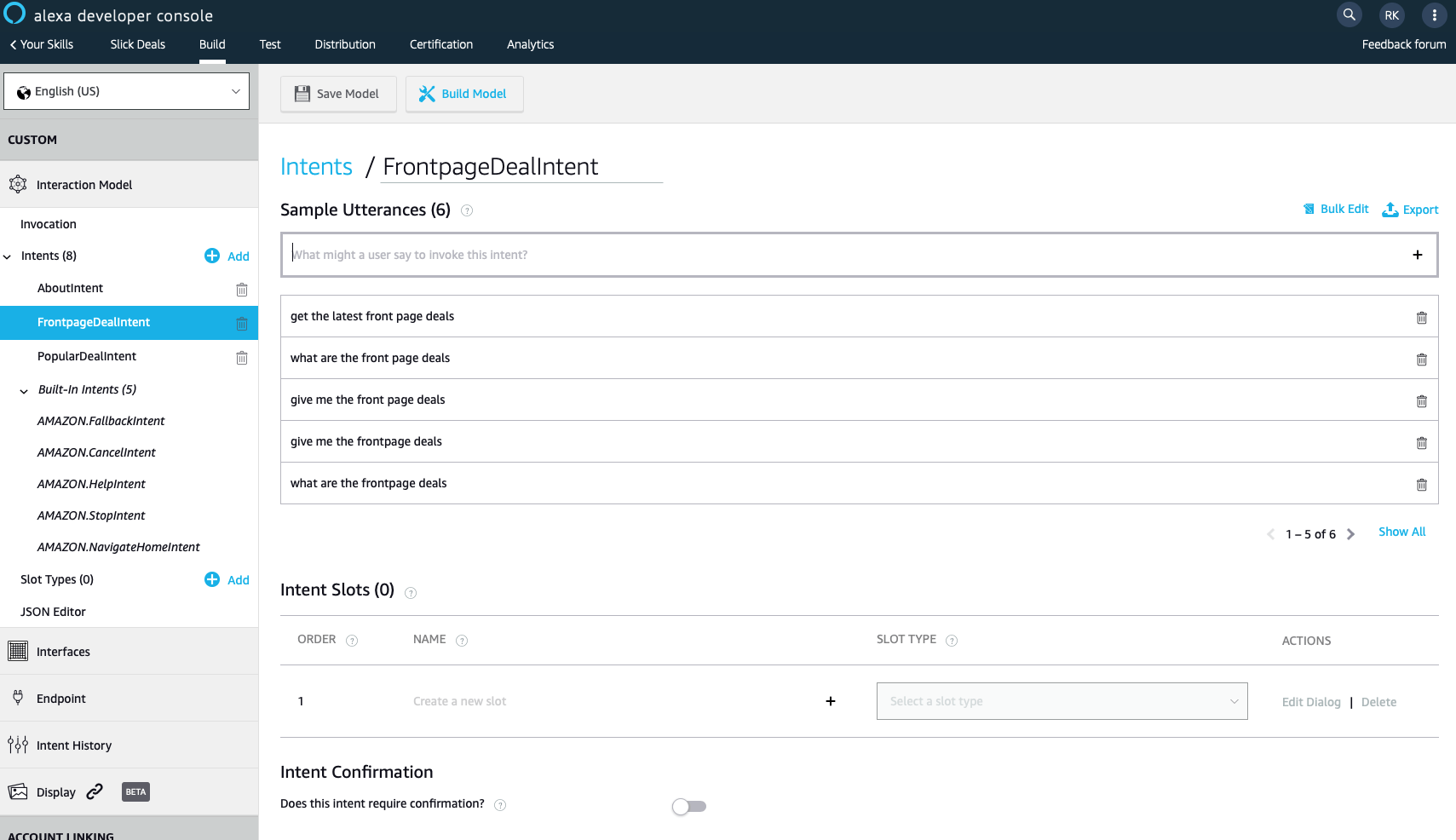
Task: Click the help icon beside confirmation question
Action: (500, 805)
